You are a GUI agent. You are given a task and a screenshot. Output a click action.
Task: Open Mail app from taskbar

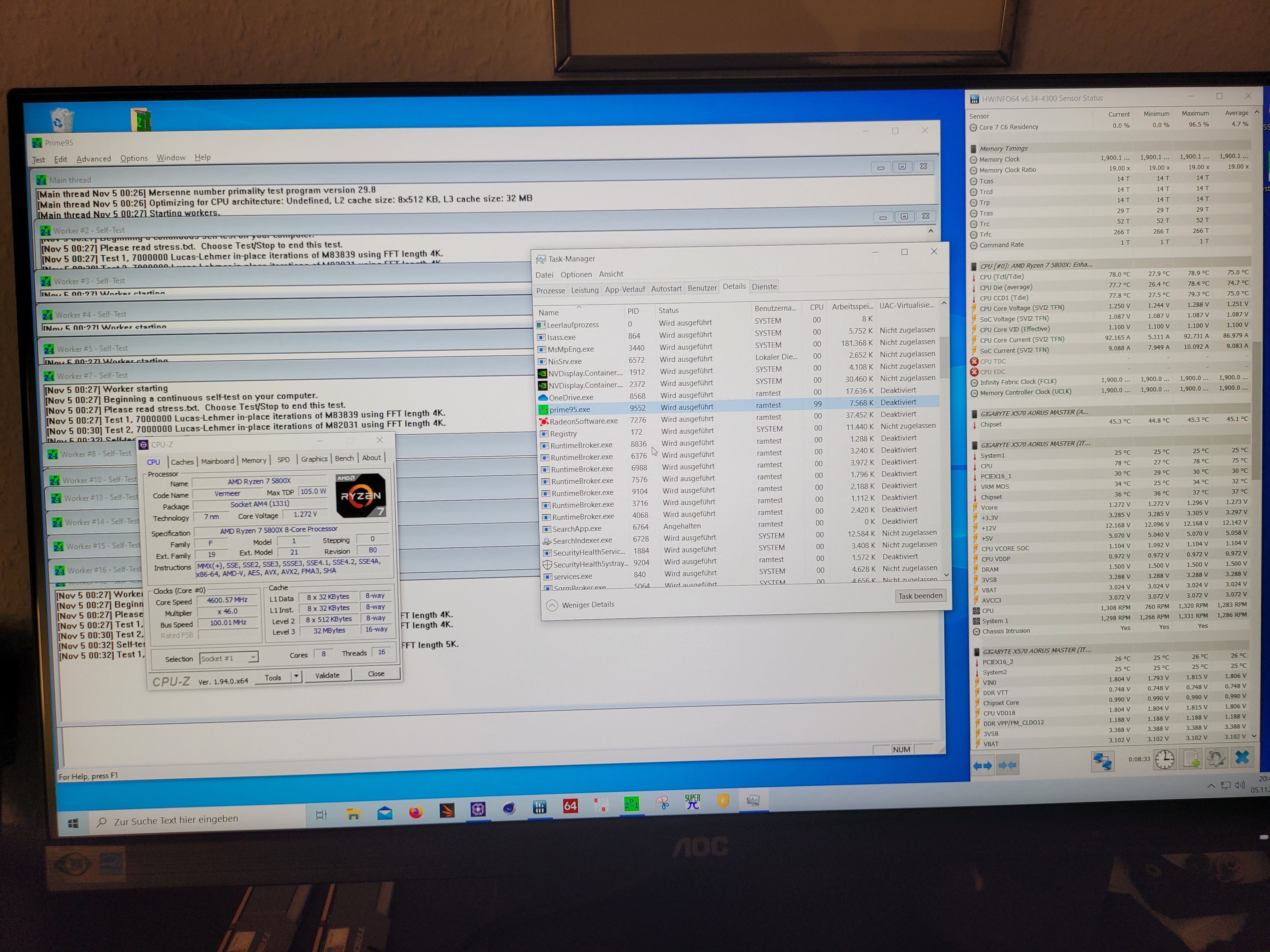[385, 813]
